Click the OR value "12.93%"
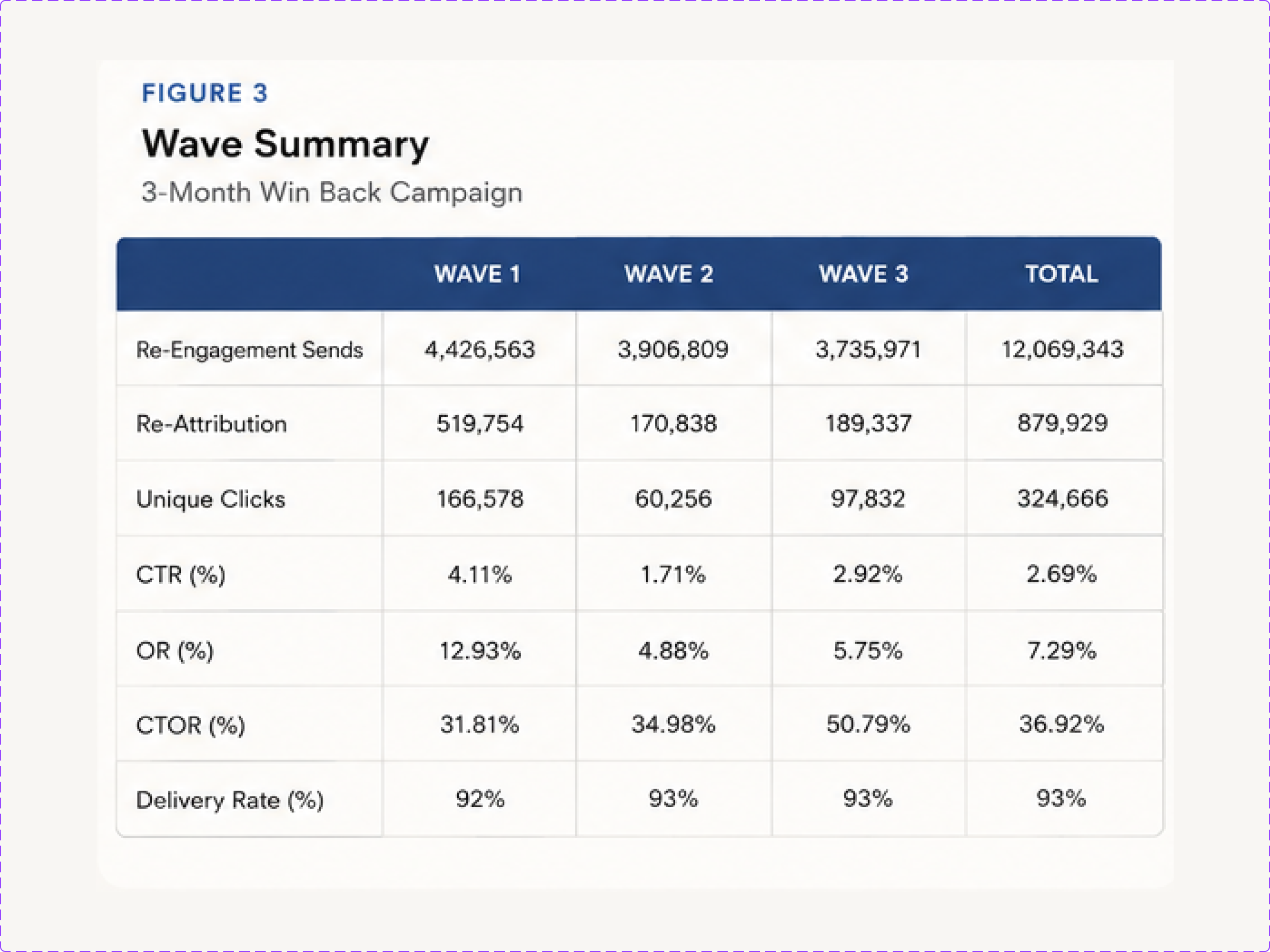This screenshot has height=952, width=1270. point(479,651)
